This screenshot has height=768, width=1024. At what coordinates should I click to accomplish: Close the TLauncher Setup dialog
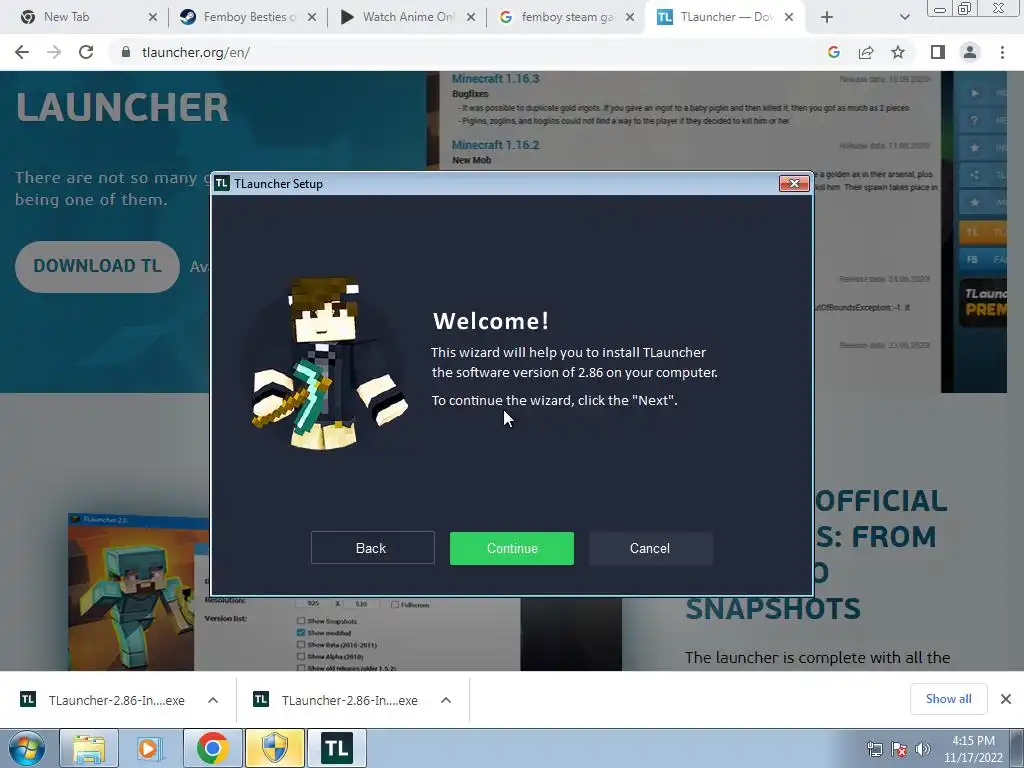coord(794,184)
